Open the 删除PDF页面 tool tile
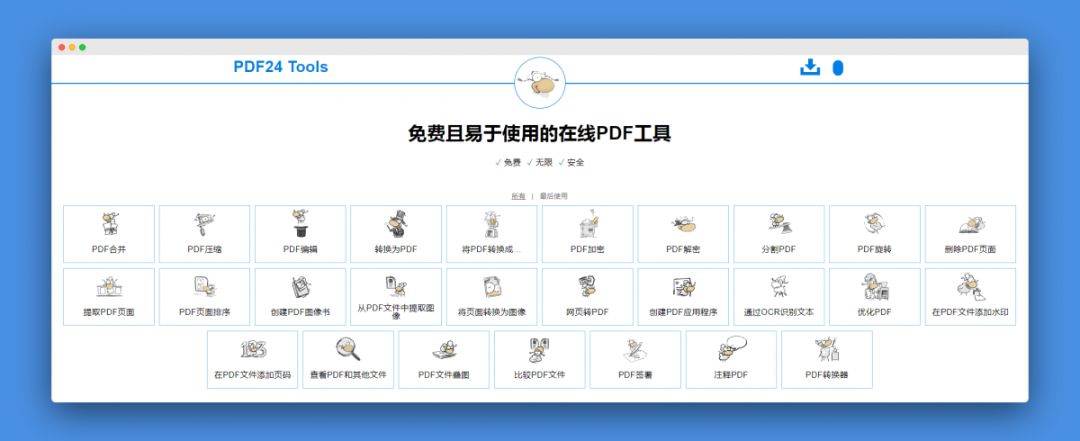1080x441 pixels. coord(970,234)
